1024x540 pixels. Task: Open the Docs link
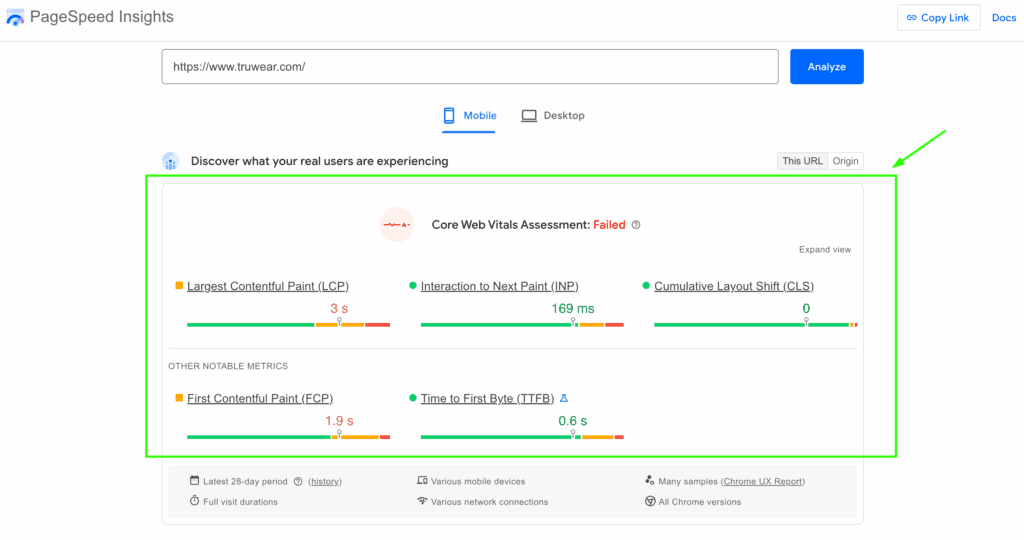(x=1003, y=18)
